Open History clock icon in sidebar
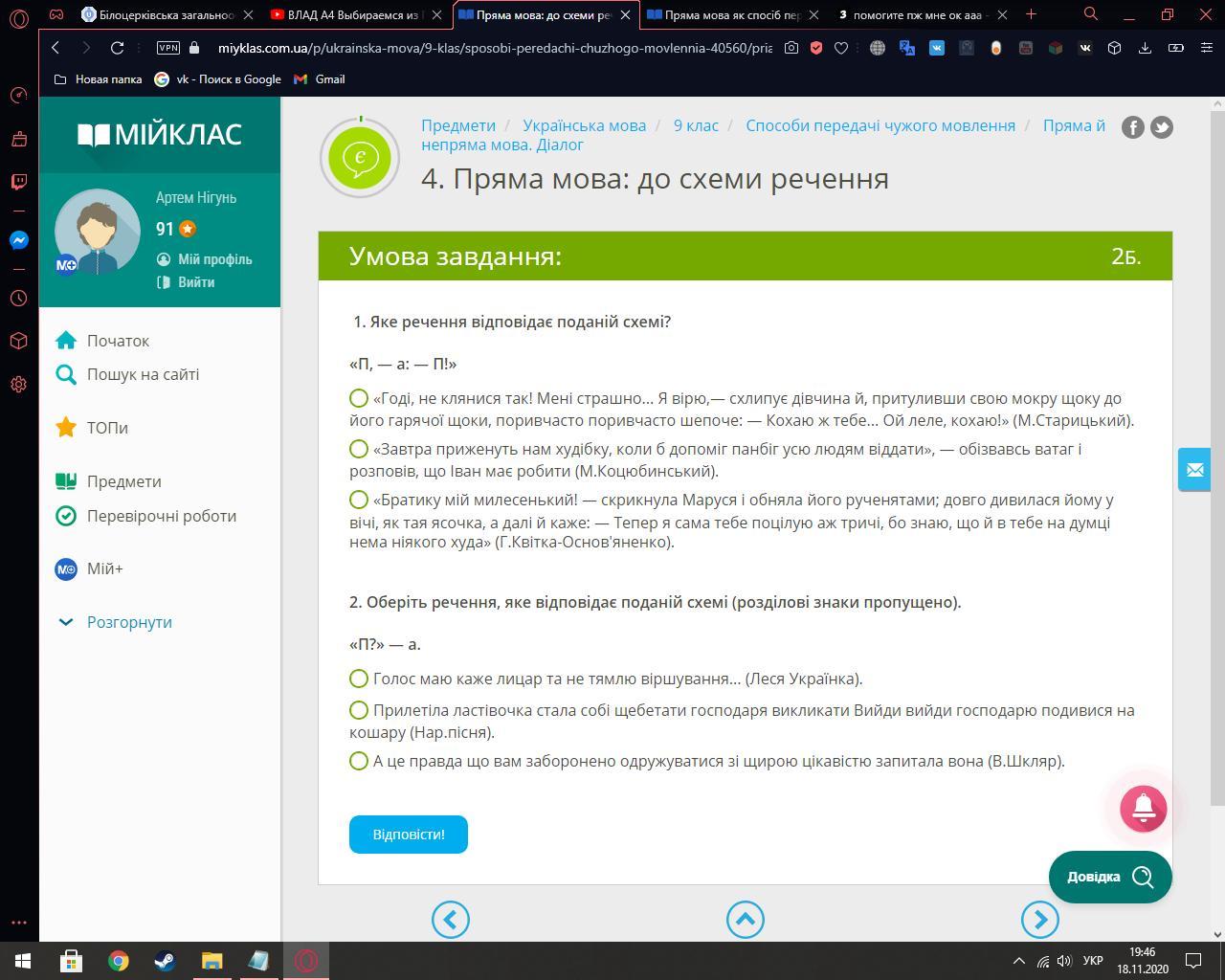This screenshot has height=980, width=1225. [19, 299]
